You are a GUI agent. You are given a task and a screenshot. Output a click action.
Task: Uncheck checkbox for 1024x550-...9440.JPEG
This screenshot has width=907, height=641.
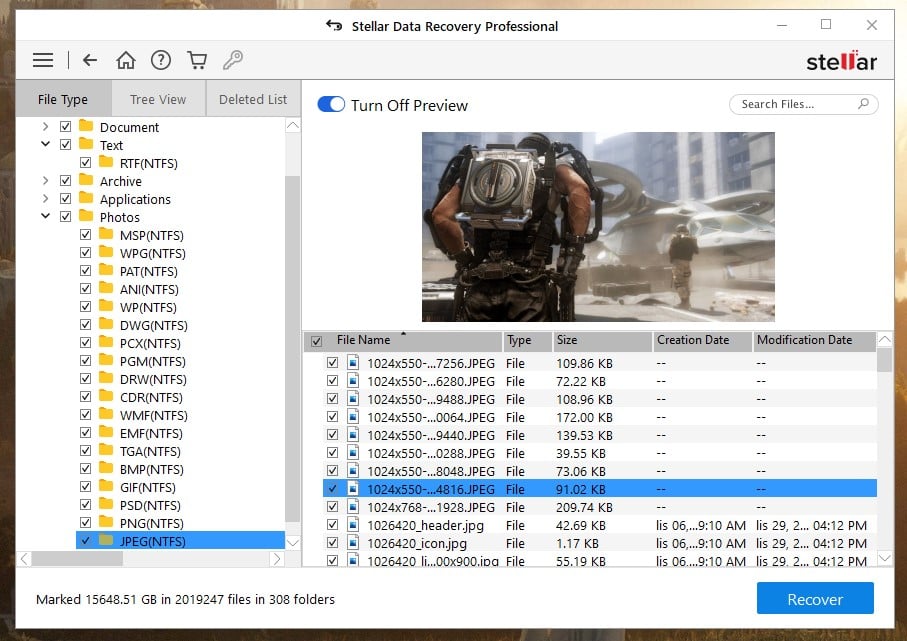coord(333,434)
